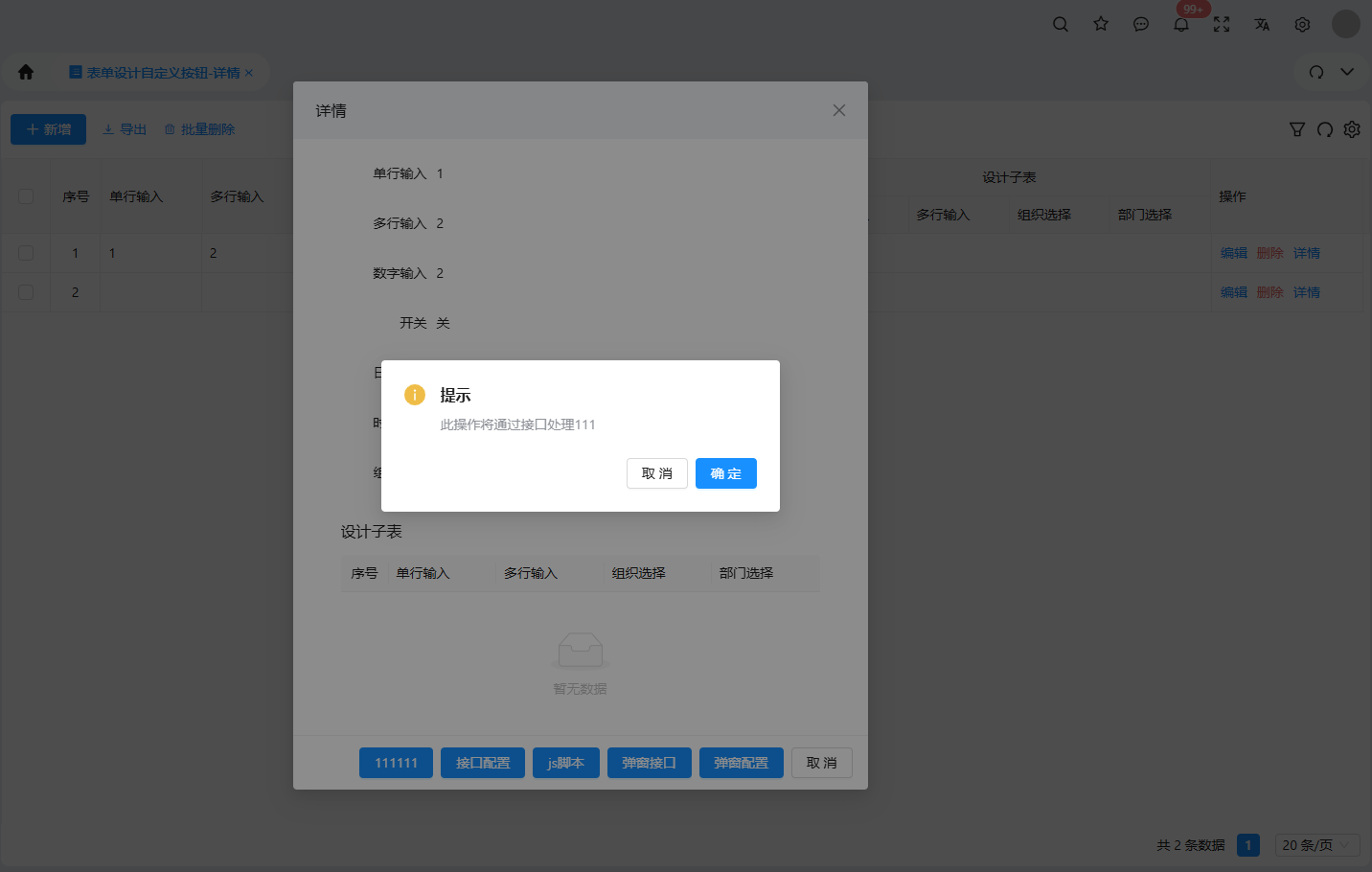Confirm the prompt with 确定
The width and height of the screenshot is (1372, 872).
pos(726,473)
